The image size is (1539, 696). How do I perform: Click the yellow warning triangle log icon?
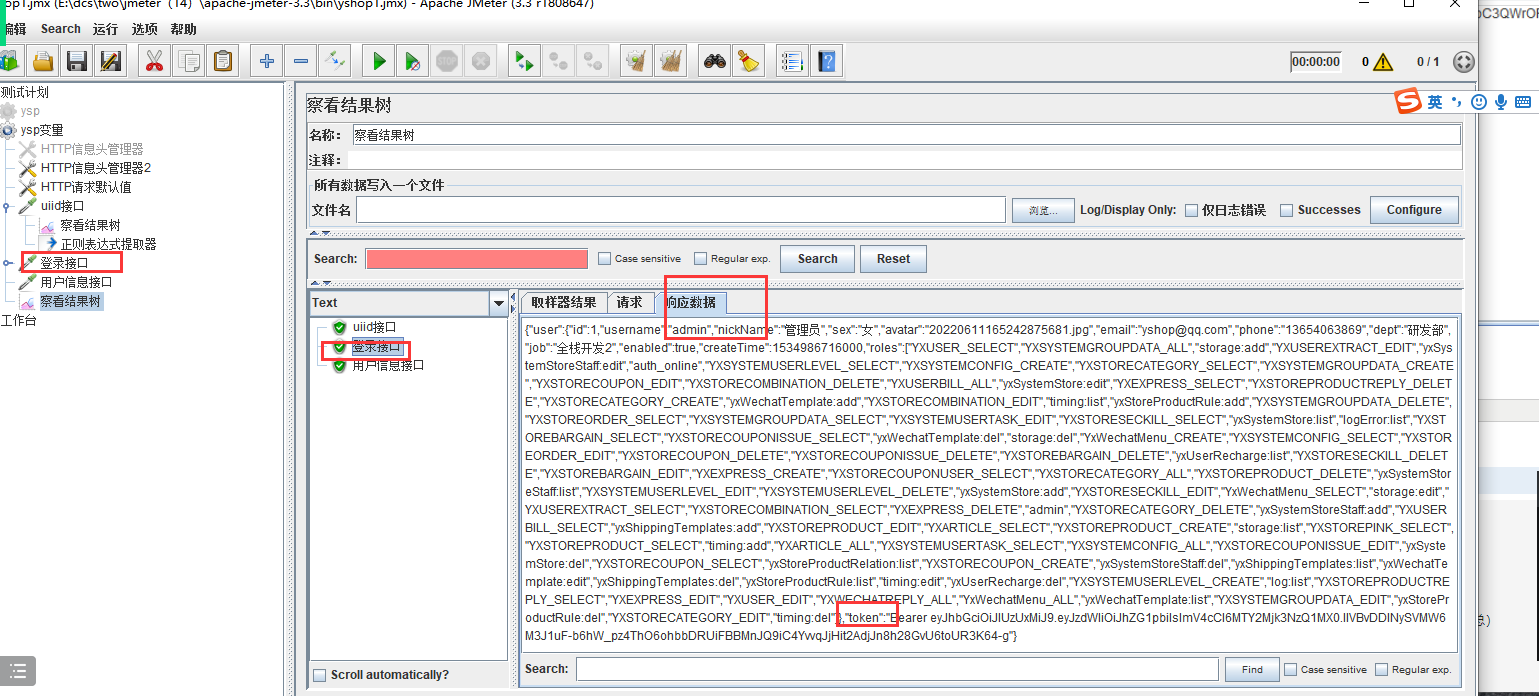coord(1383,62)
